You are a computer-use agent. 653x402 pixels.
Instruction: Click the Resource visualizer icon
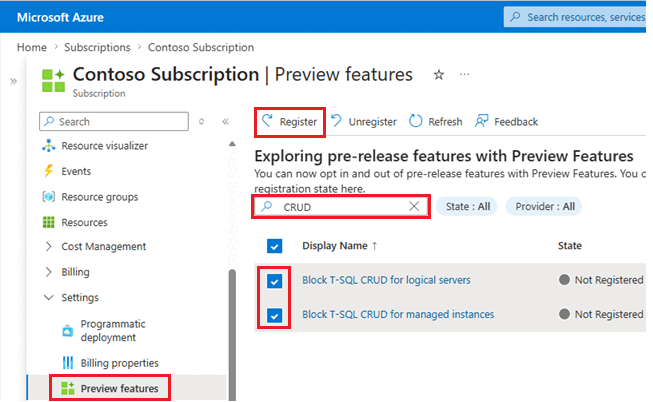[49, 146]
